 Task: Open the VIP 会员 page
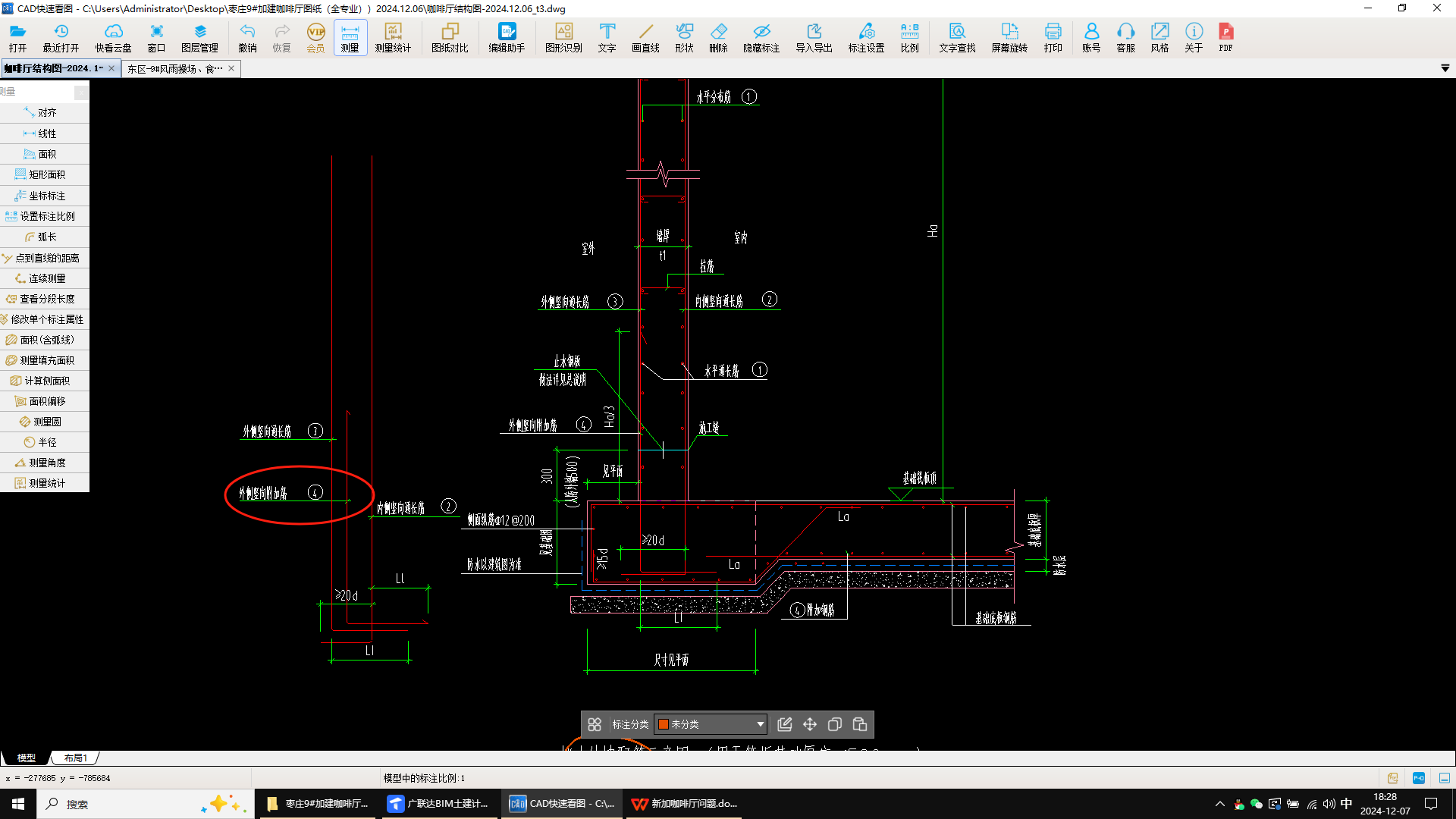pyautogui.click(x=315, y=37)
